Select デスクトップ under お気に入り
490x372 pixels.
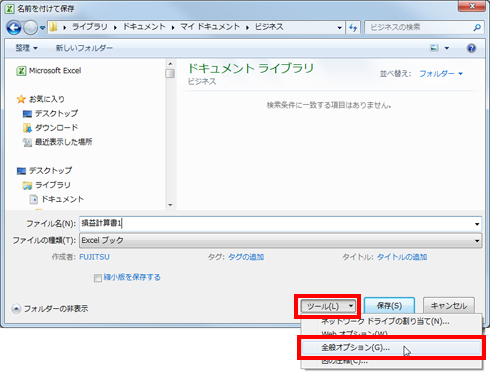click(x=50, y=114)
